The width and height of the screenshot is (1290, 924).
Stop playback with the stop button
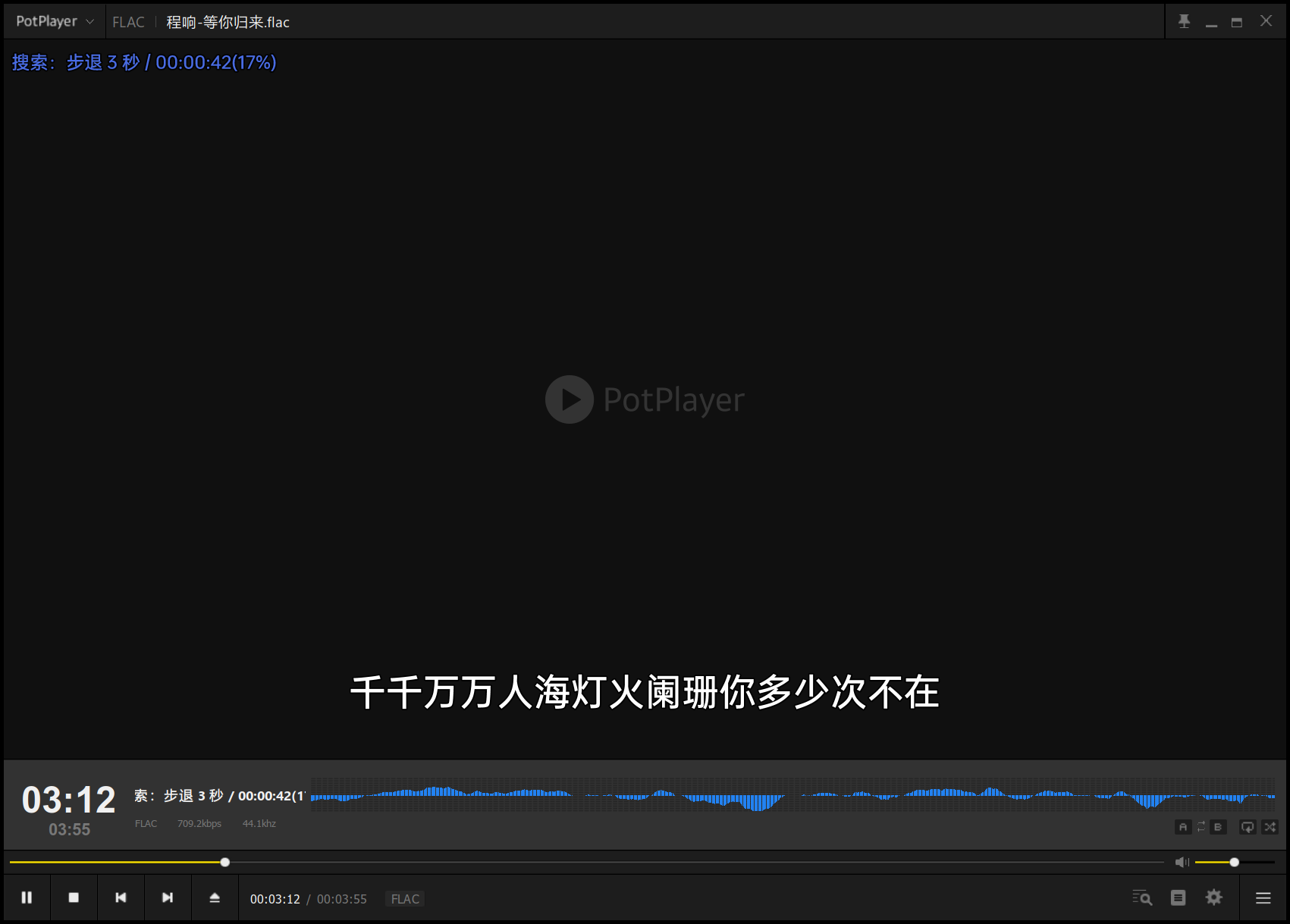pyautogui.click(x=74, y=897)
